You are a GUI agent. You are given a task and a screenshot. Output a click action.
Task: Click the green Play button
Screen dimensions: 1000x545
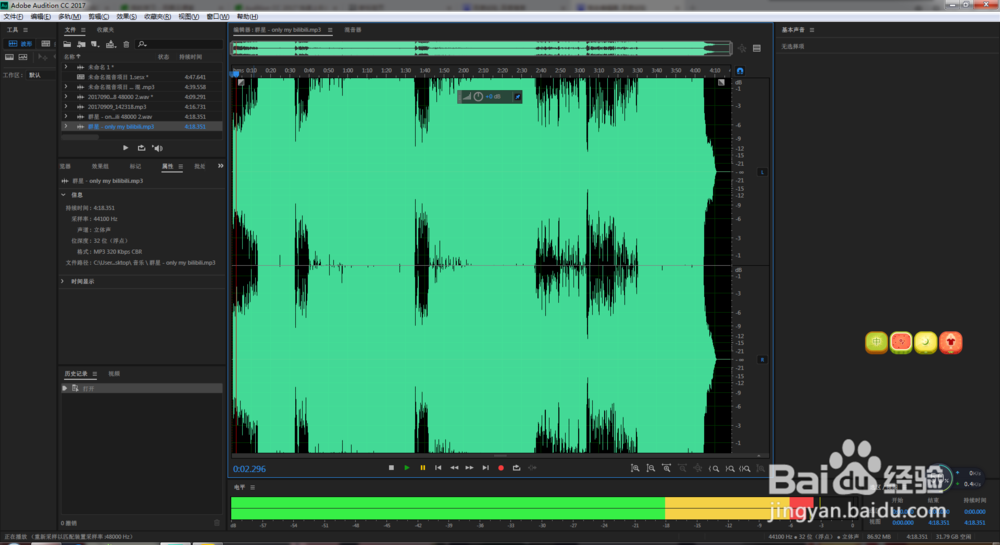click(407, 468)
